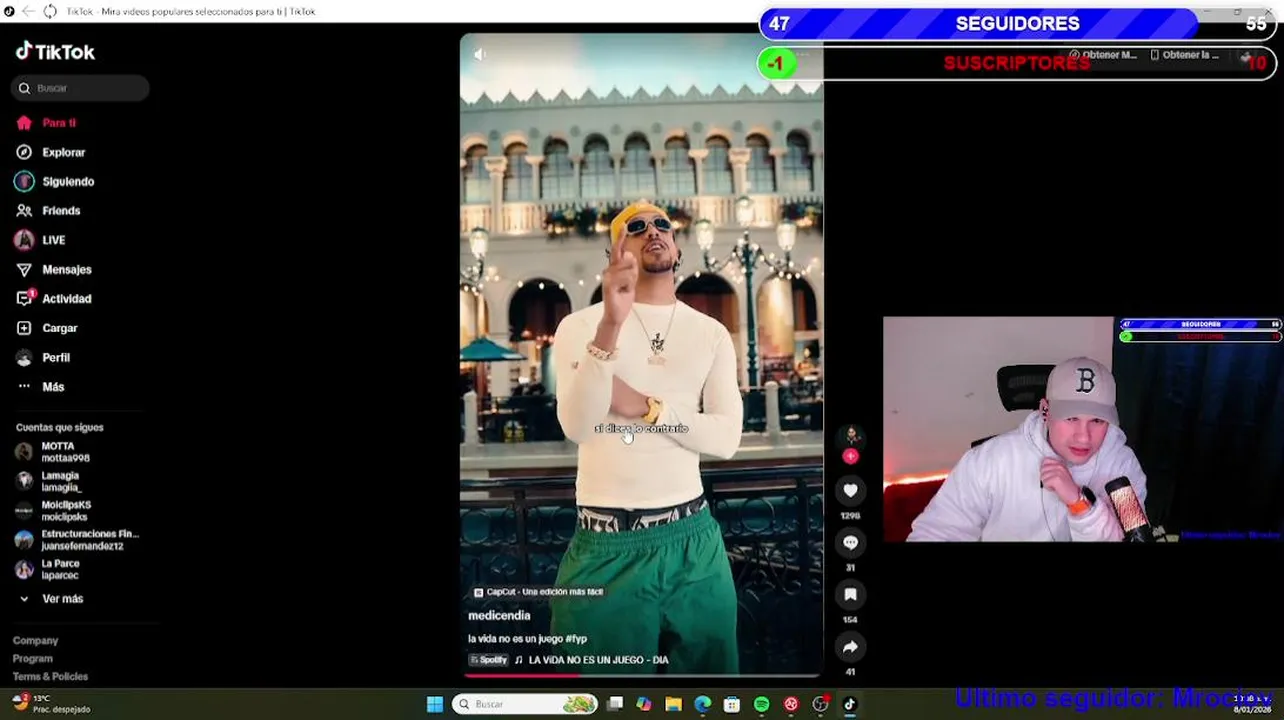The image size is (1284, 720).
Task: Open comments with the speech bubble icon
Action: point(850,542)
